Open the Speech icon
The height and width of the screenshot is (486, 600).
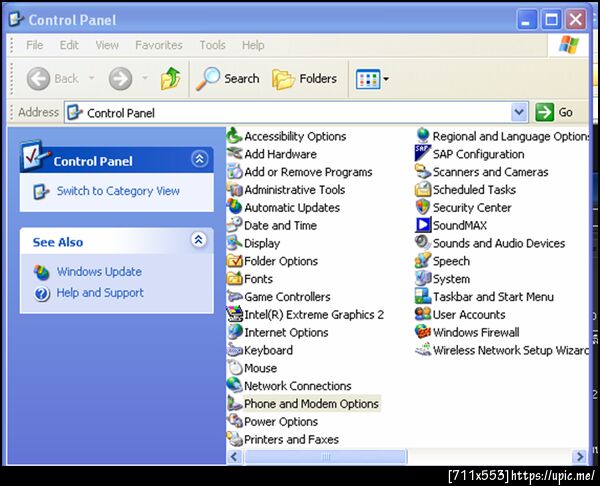[x=423, y=261]
